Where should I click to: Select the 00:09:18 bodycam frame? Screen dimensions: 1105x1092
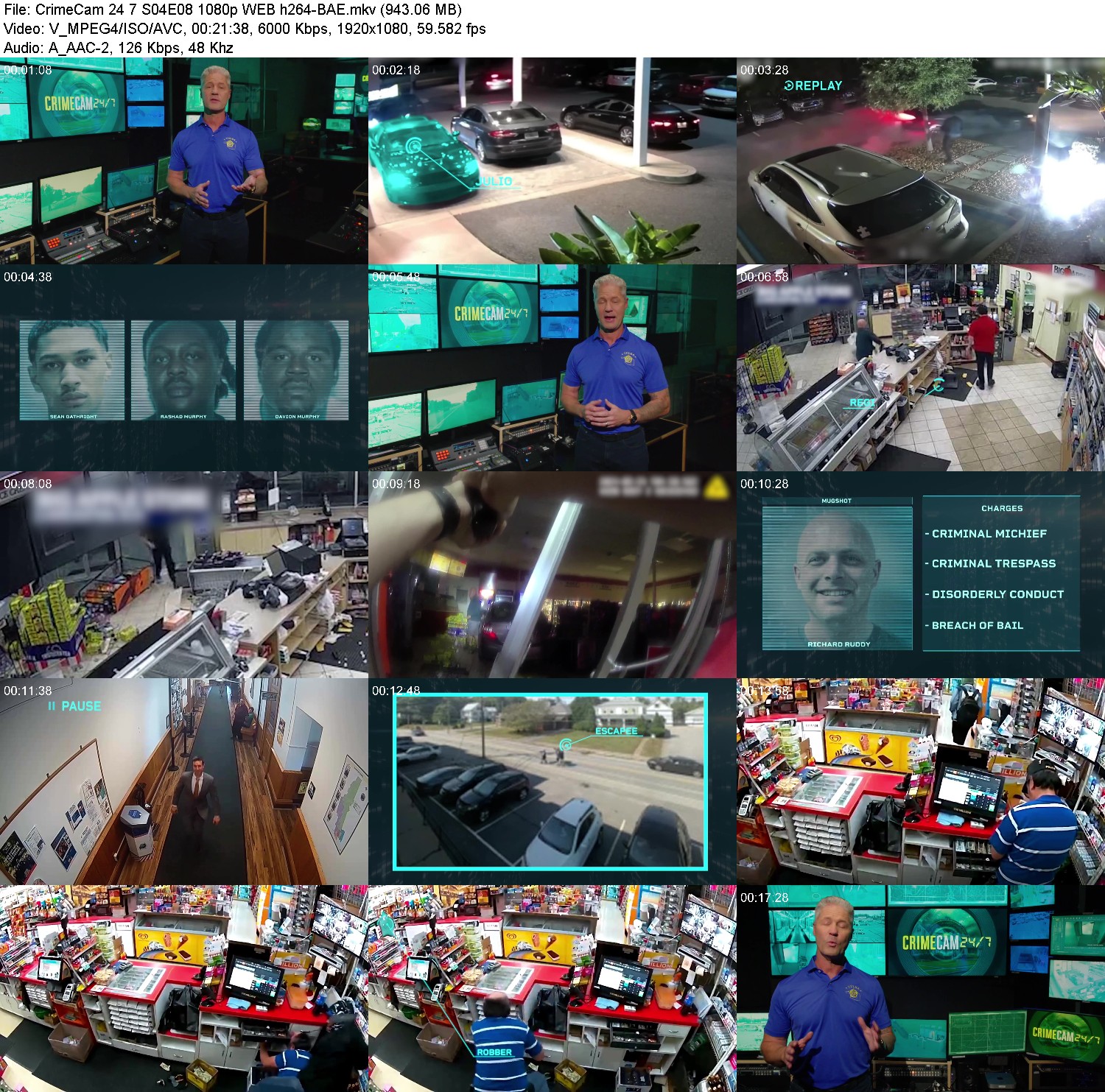tap(552, 575)
